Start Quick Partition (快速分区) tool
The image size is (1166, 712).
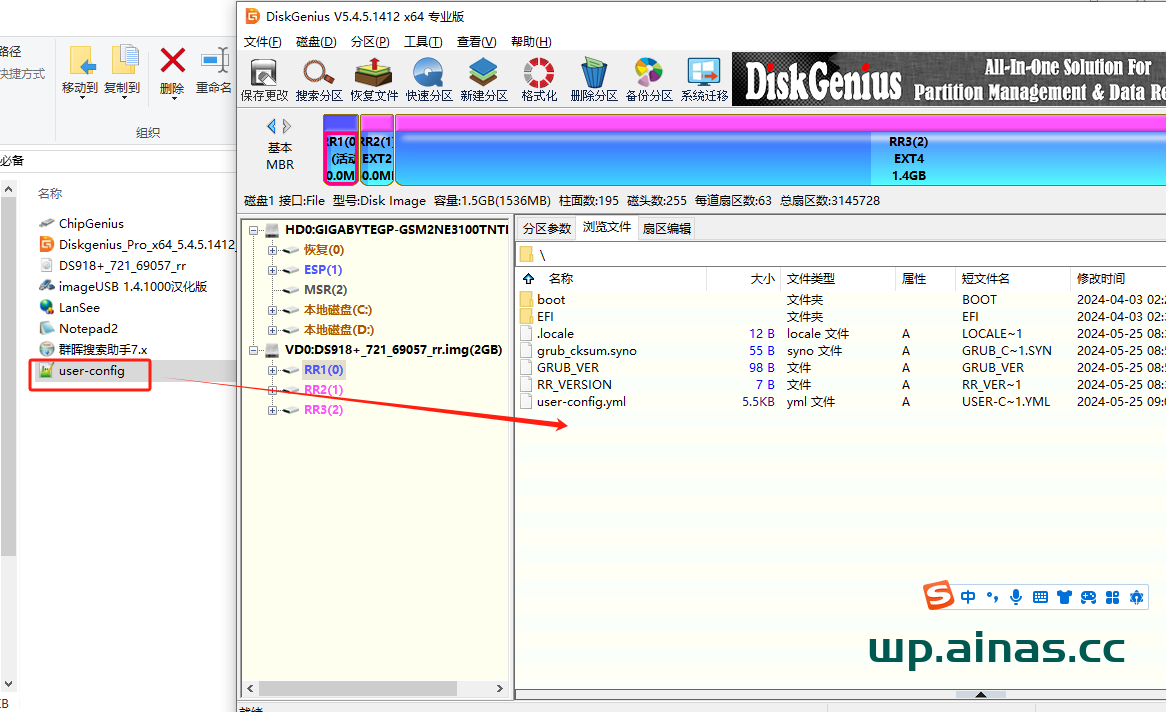[x=429, y=80]
